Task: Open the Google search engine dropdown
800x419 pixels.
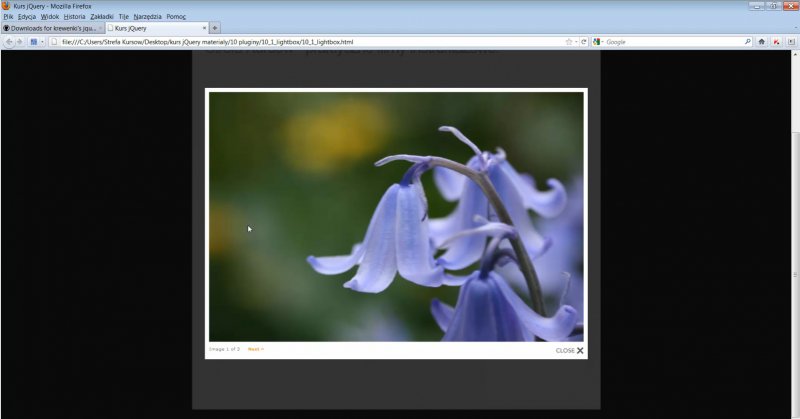Action: pos(598,42)
